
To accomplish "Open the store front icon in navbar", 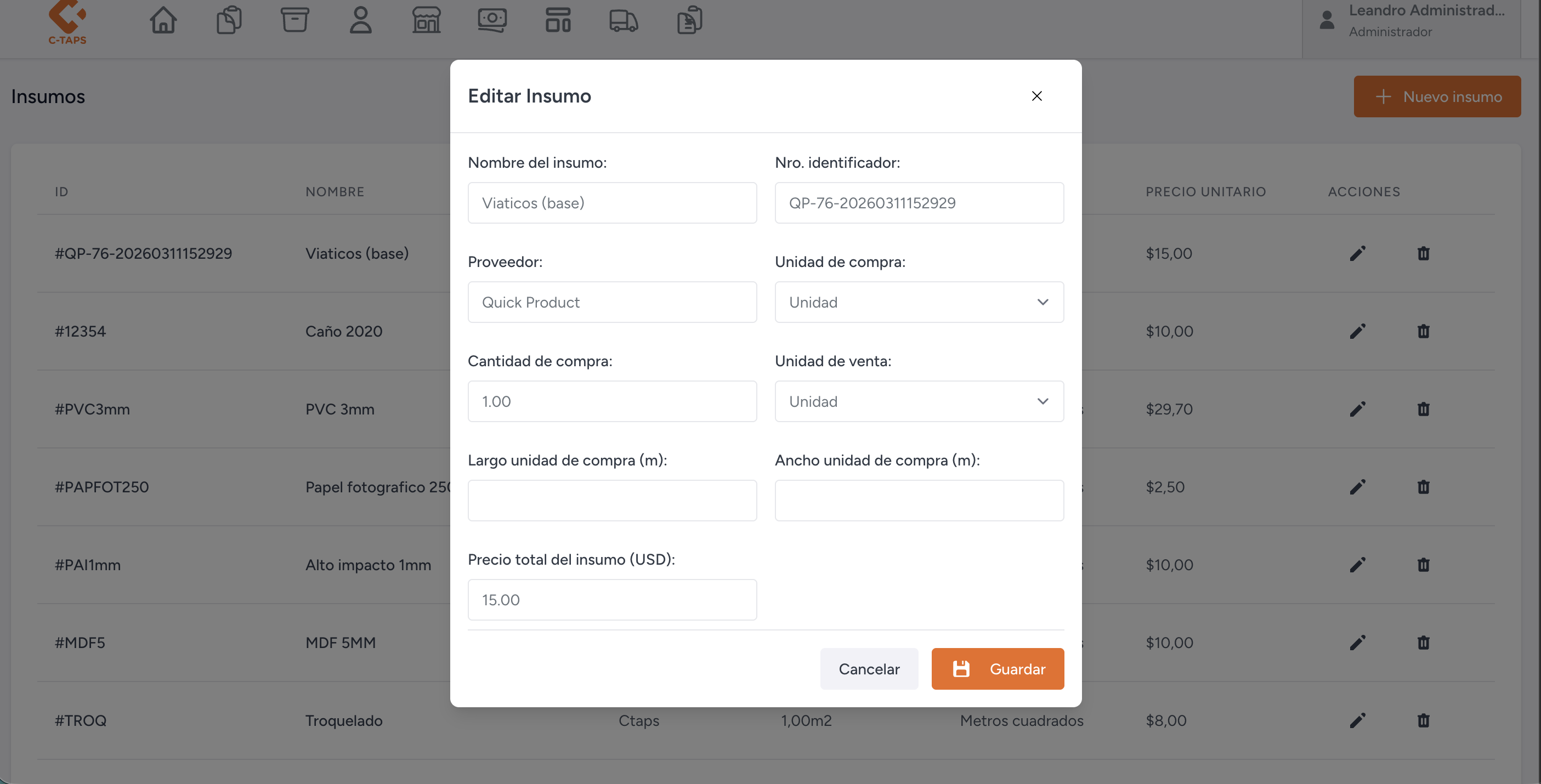I will point(427,20).
